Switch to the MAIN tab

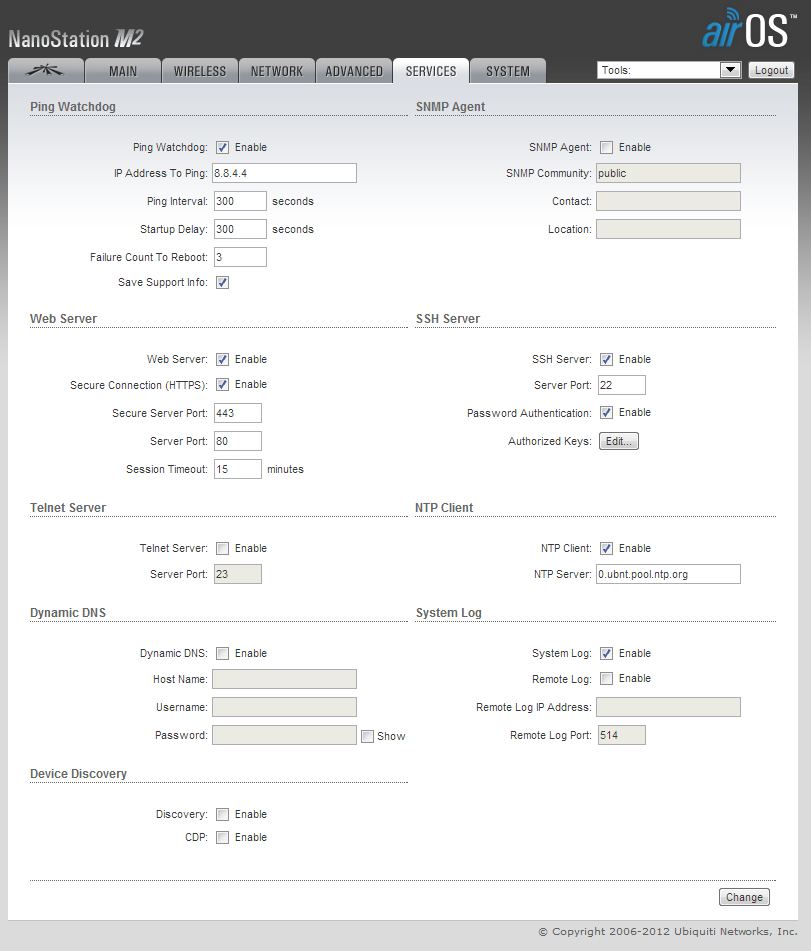click(123, 71)
